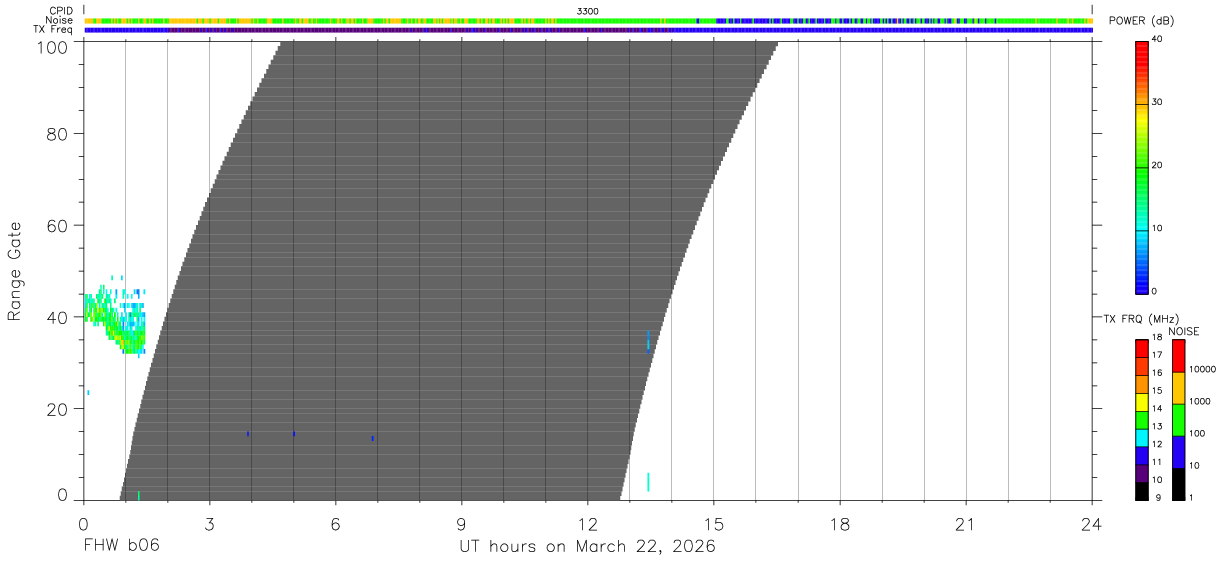The width and height of the screenshot is (1228, 567).
Task: Click the NOISE legend title
Action: [1184, 332]
